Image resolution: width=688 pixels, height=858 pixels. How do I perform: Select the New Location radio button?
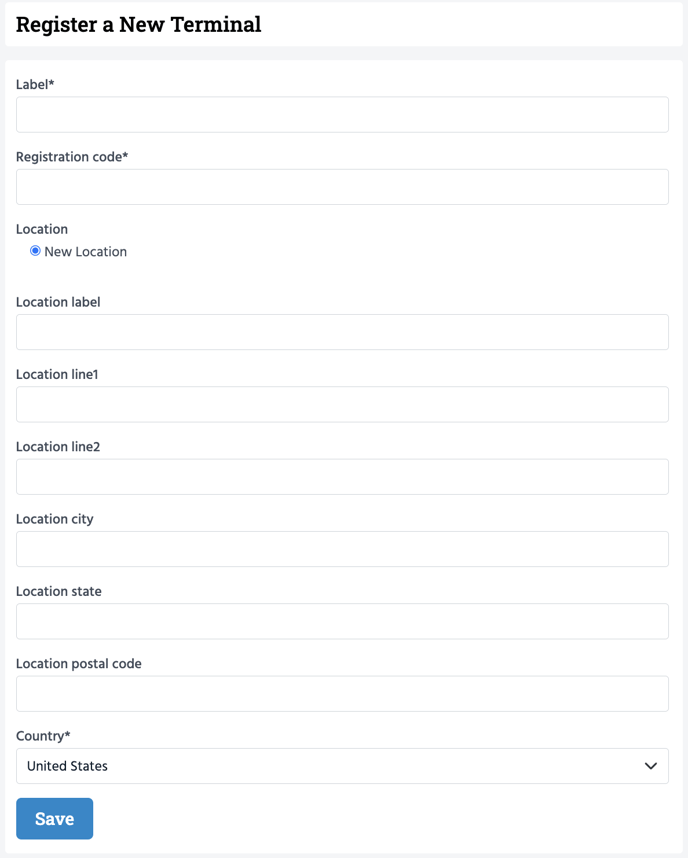pyautogui.click(x=35, y=251)
